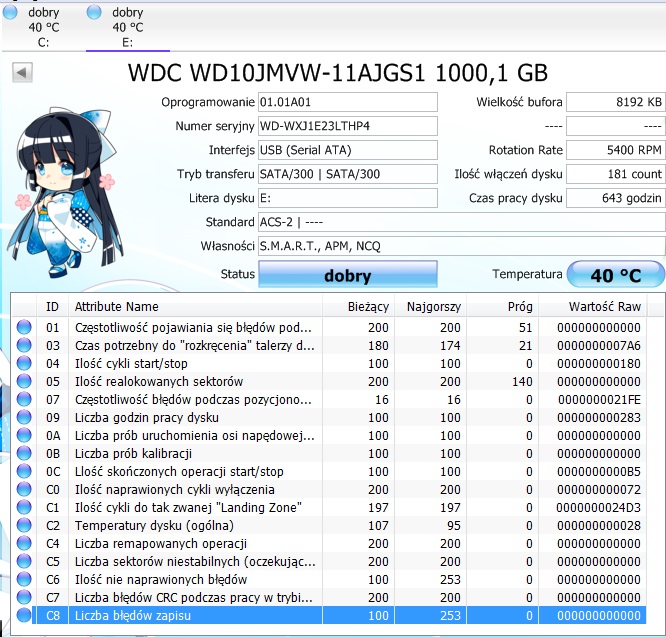
Task: Click the status circle for attribute C5
Action: click(24, 561)
